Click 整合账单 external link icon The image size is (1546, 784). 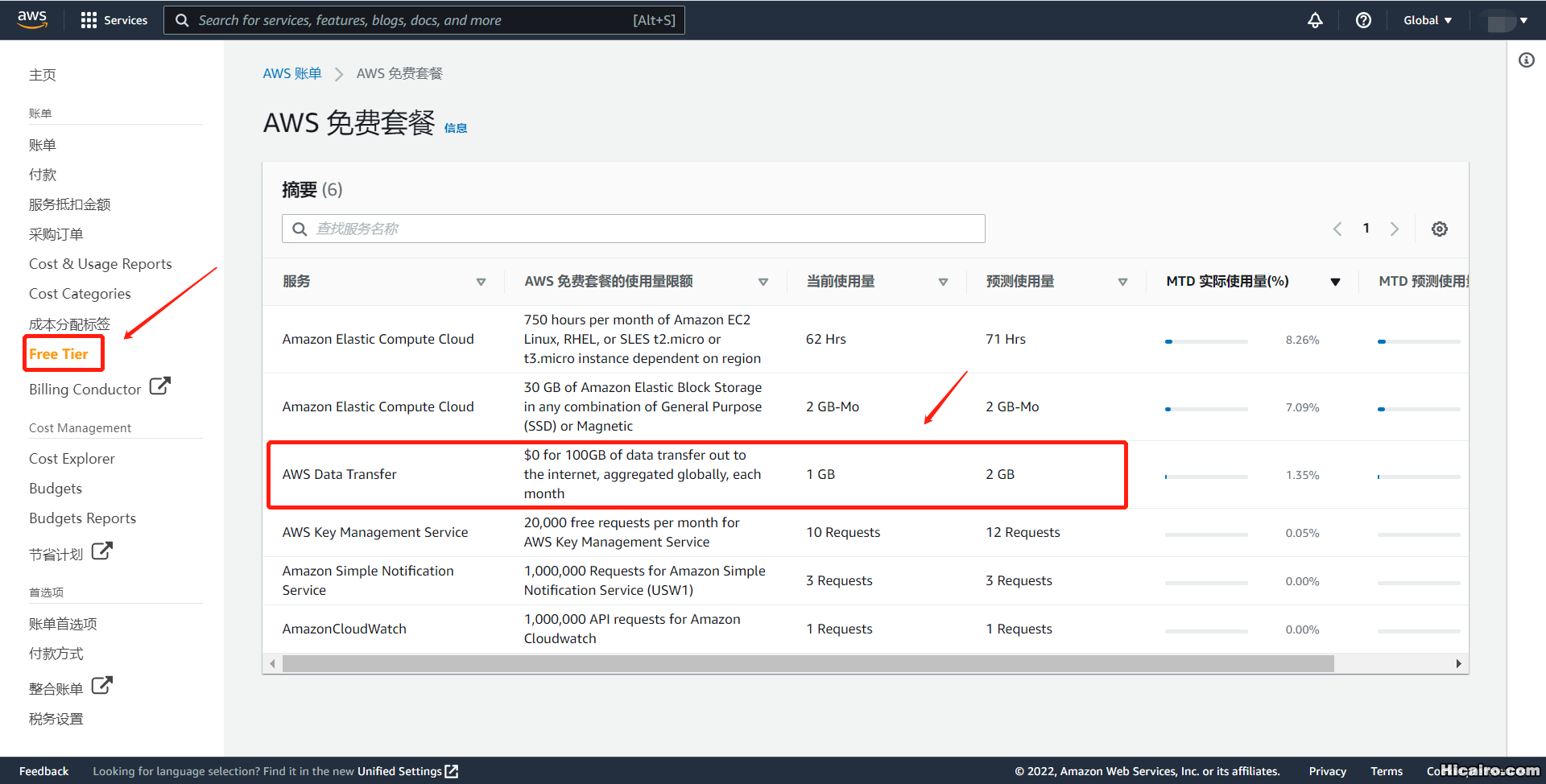101,686
